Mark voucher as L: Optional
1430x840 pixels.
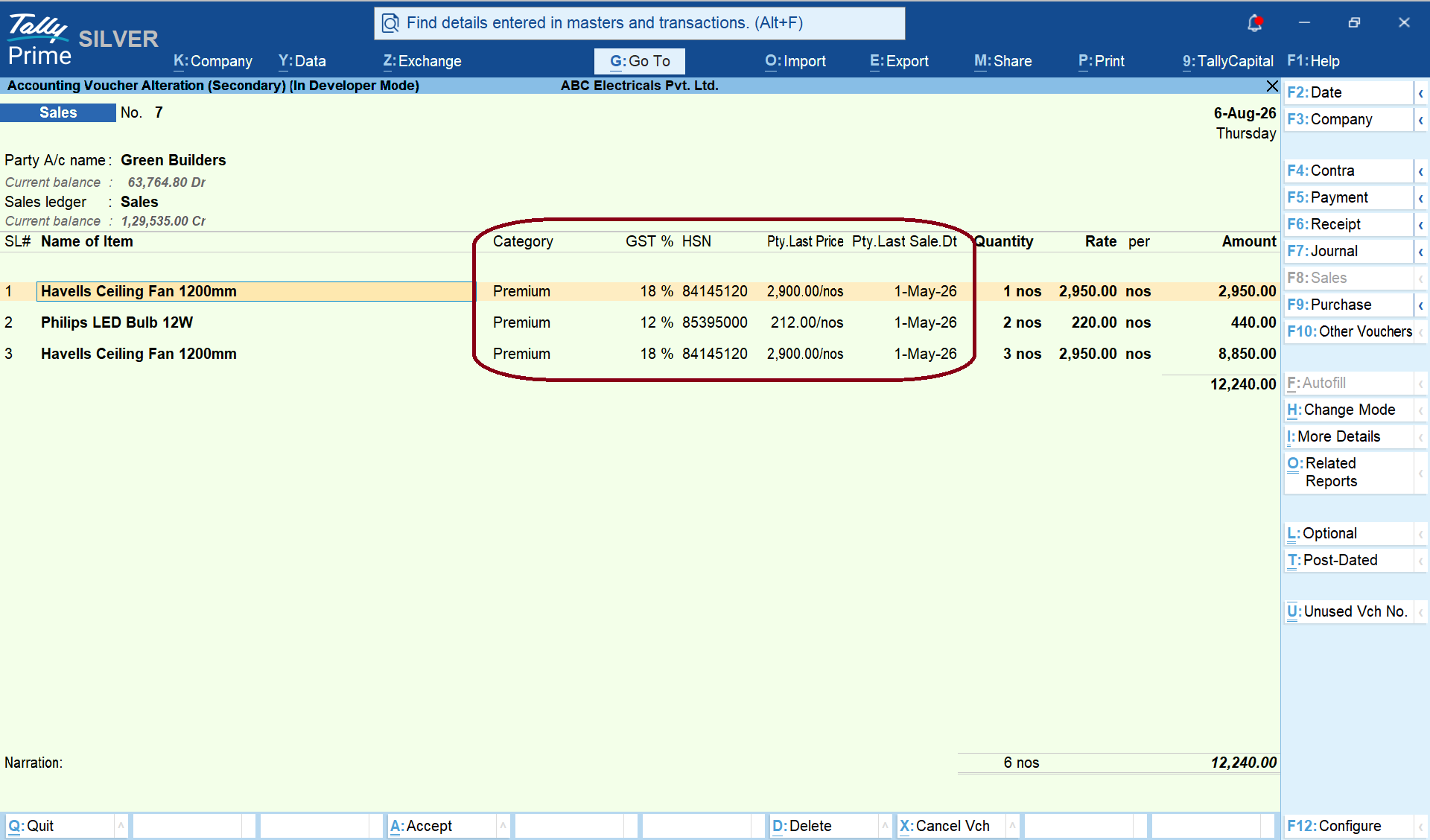pos(1349,534)
